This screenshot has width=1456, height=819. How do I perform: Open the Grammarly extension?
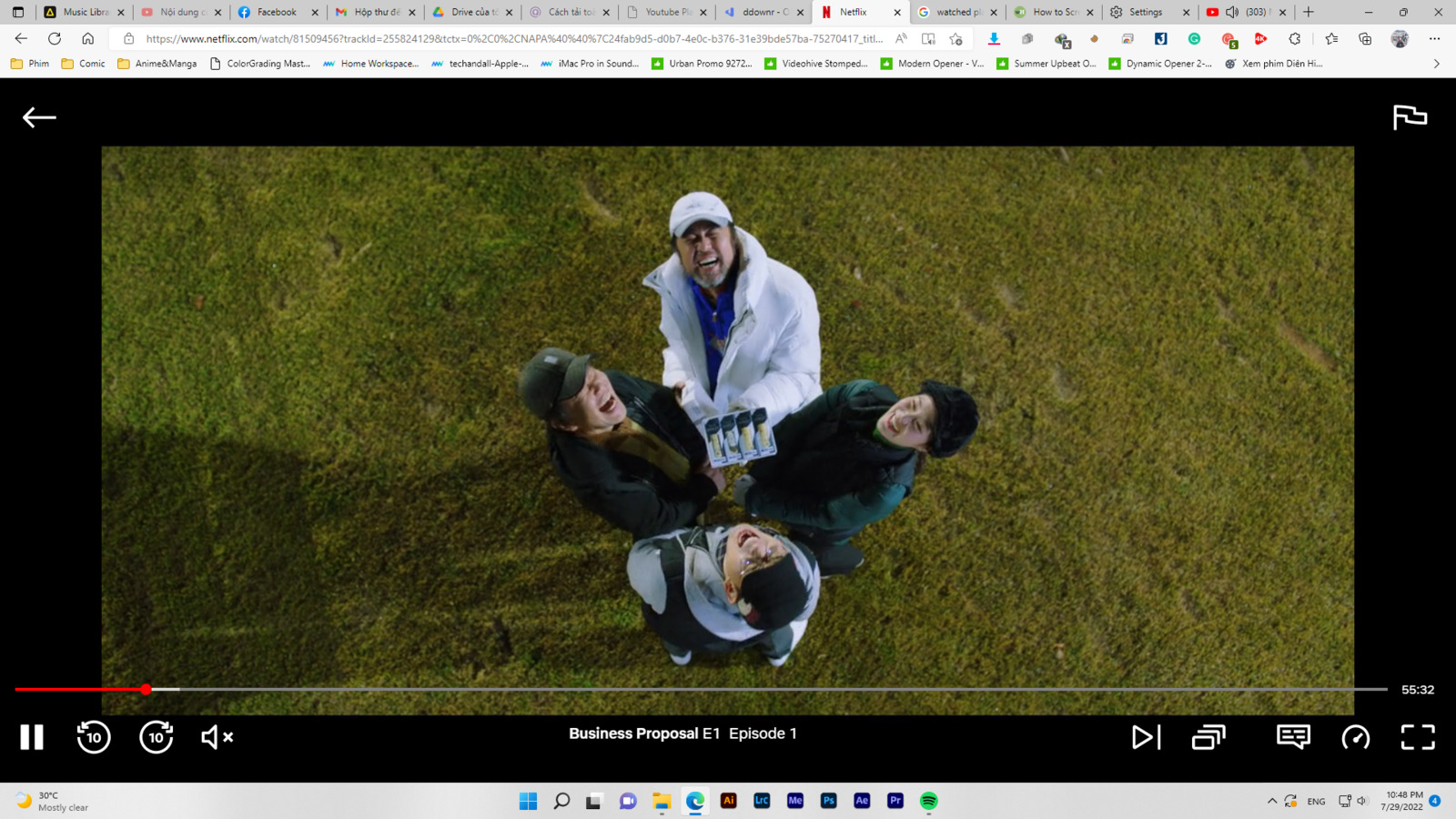[x=1194, y=38]
